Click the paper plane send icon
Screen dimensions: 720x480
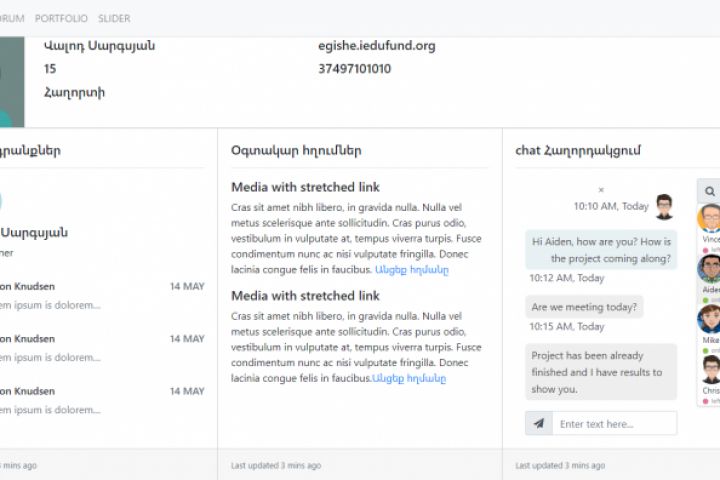(x=539, y=424)
